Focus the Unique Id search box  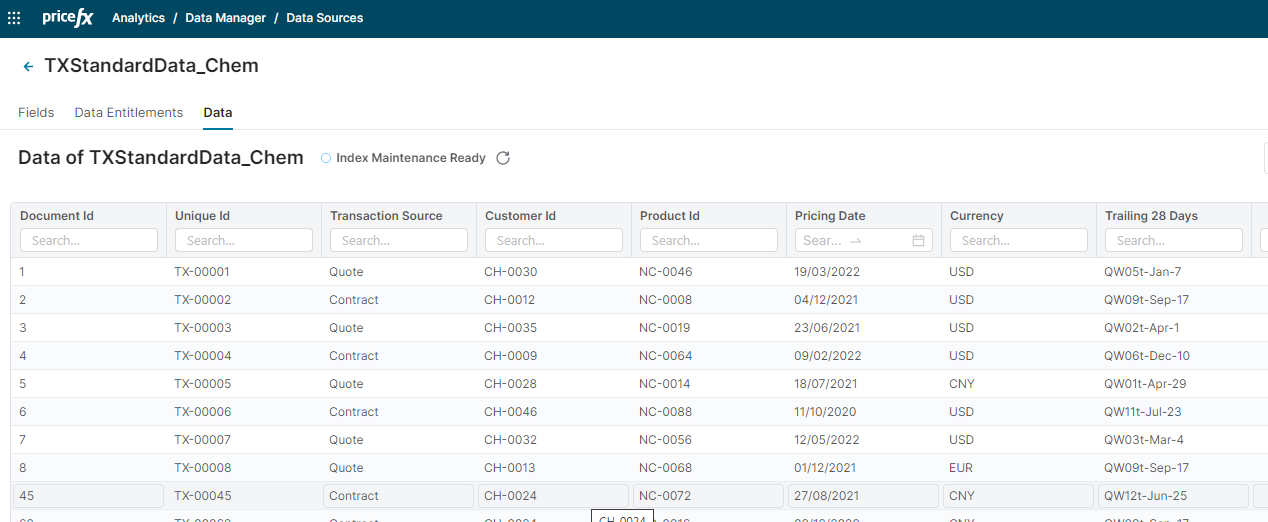244,241
